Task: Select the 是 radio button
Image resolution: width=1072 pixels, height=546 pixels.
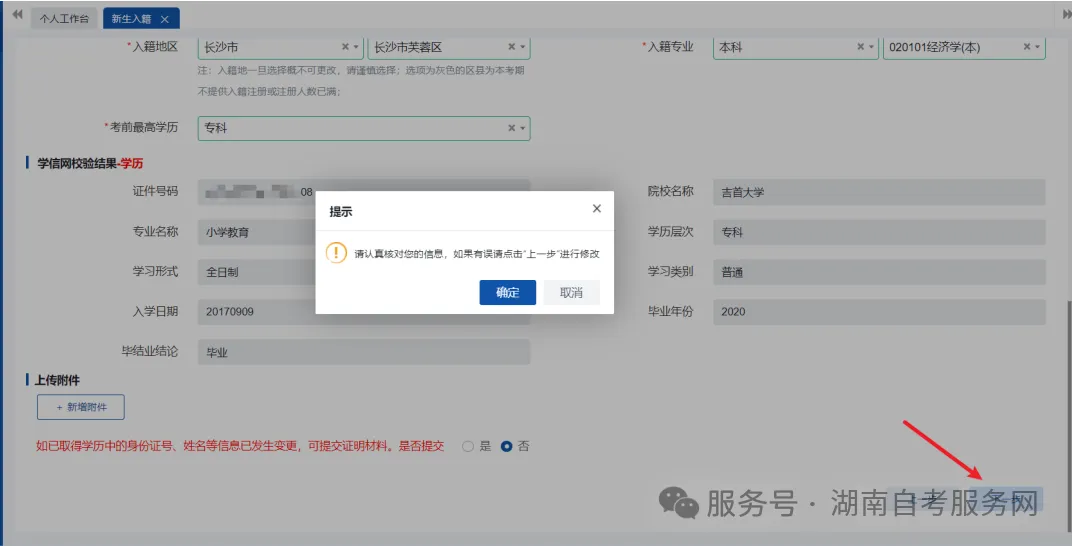Action: click(468, 446)
